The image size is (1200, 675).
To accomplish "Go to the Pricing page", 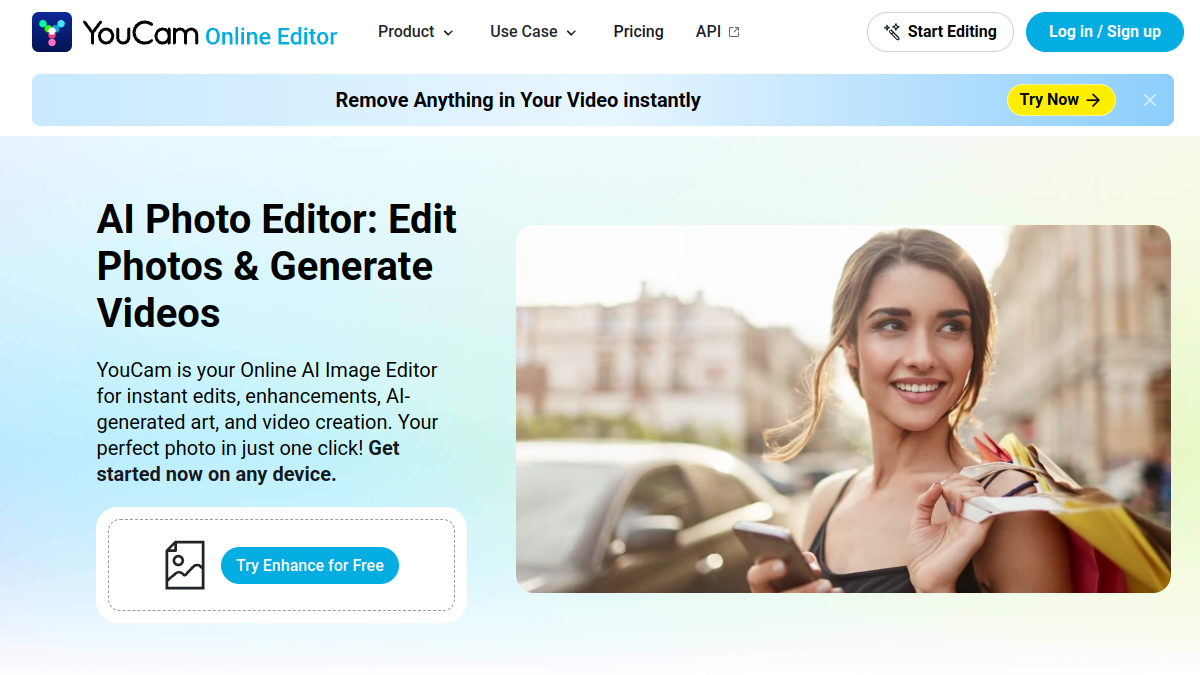I will click(x=639, y=32).
